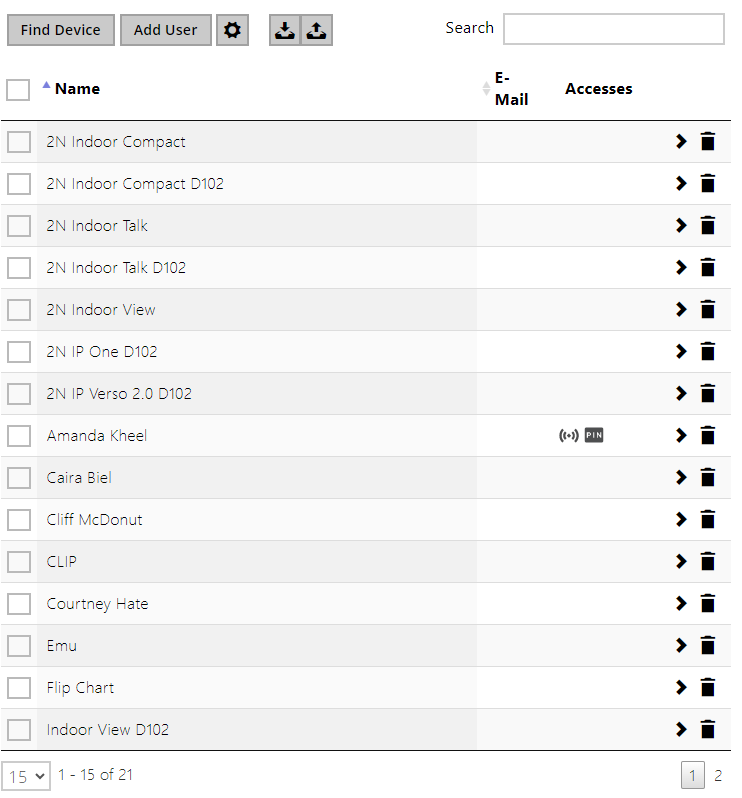This screenshot has height=798, width=742.
Task: Click the upload/export icon in toolbar
Action: click(316, 30)
